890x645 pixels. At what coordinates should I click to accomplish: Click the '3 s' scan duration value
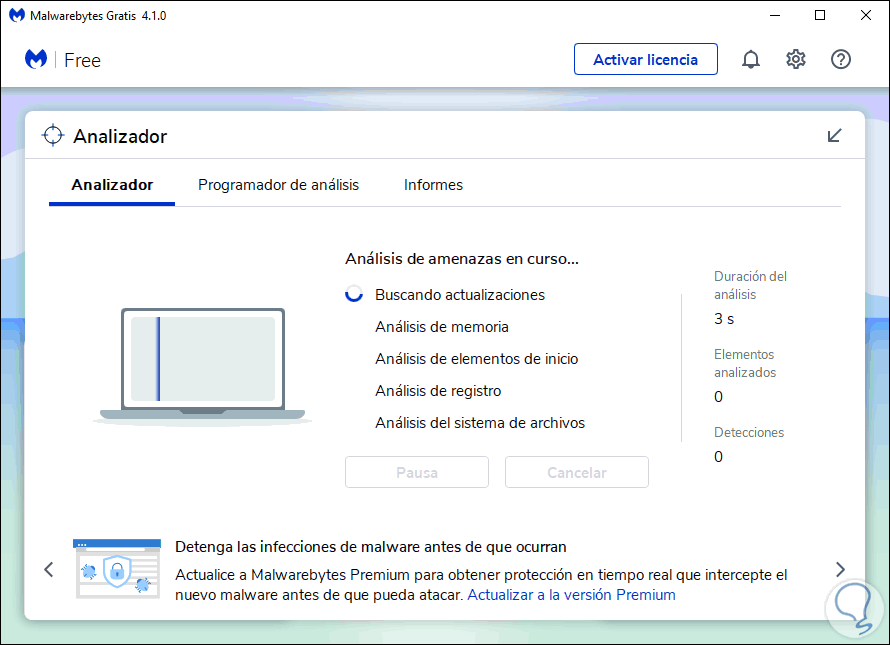724,319
